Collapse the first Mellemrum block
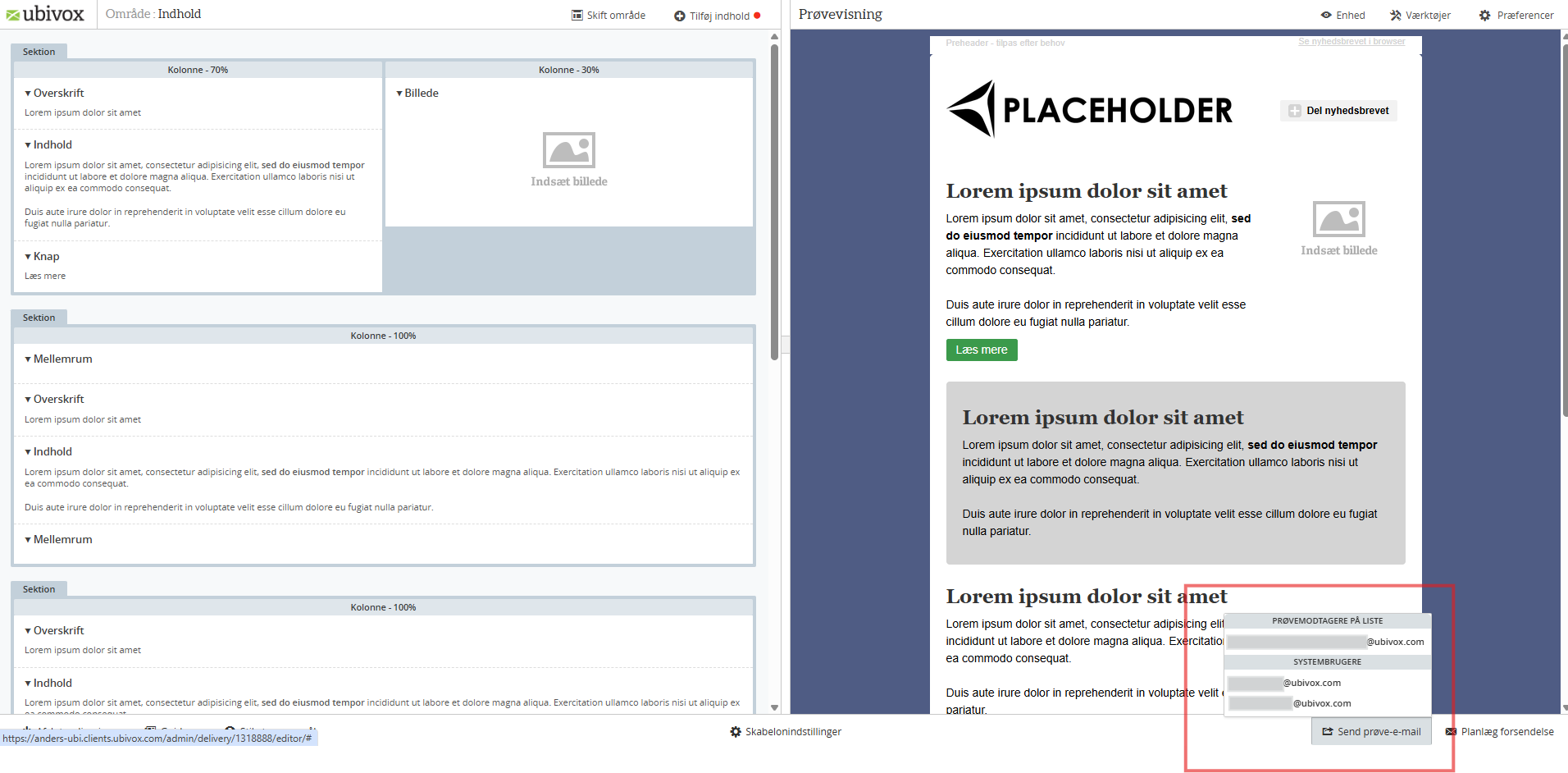Viewport: 1568px width, 773px height. coord(28,359)
